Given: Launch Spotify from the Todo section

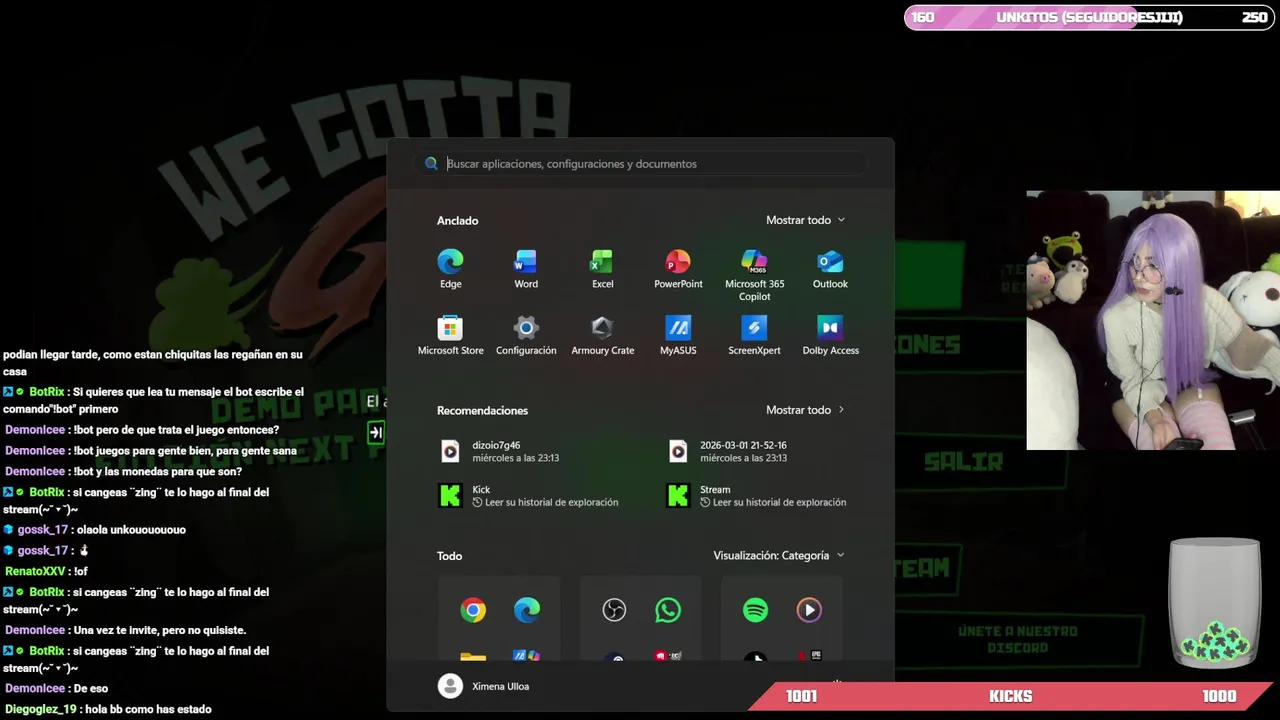Looking at the screenshot, I should tap(755, 610).
